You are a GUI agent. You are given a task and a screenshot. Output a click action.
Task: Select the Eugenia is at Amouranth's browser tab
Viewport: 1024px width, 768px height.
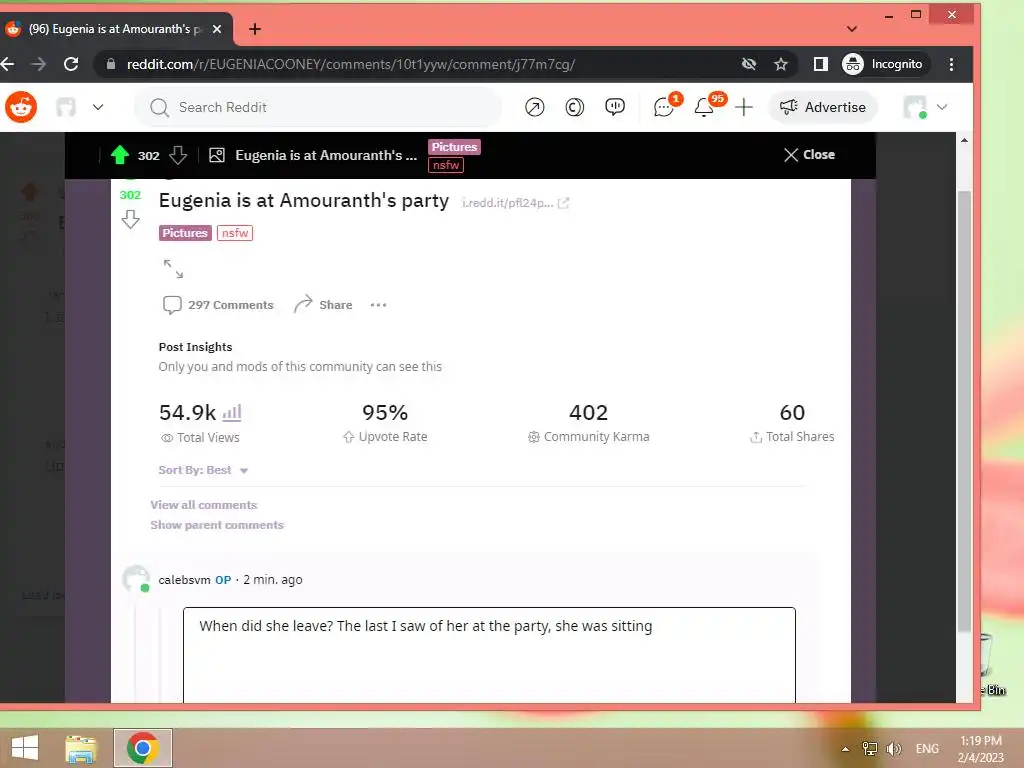[114, 29]
